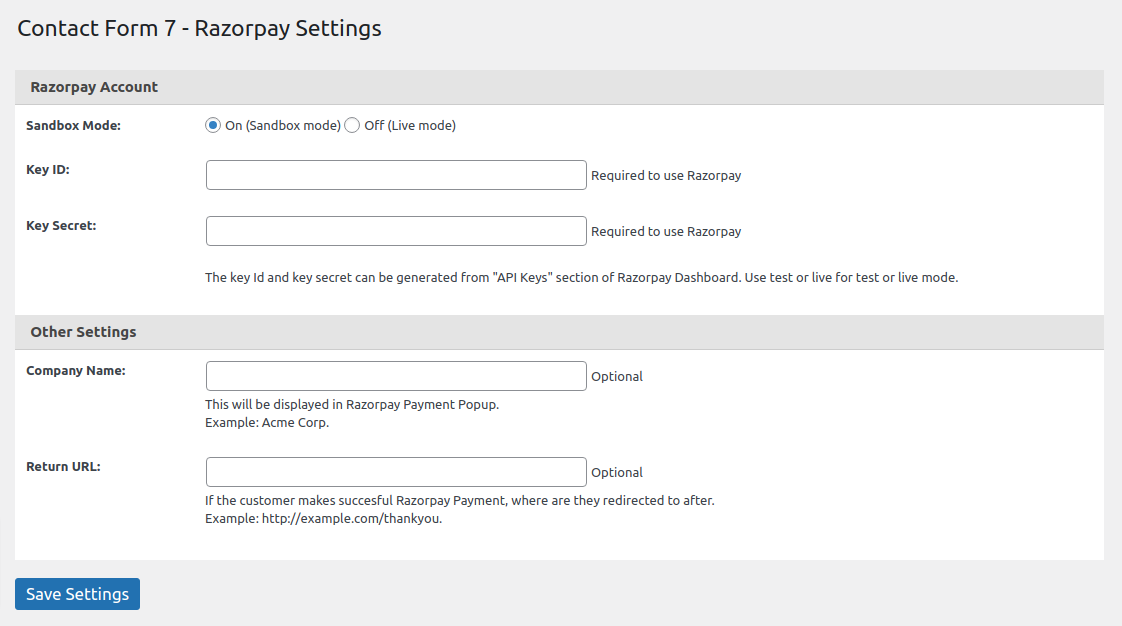The height and width of the screenshot is (626, 1122).
Task: Click 'Optional' text beside Return URL field
Action: 617,472
